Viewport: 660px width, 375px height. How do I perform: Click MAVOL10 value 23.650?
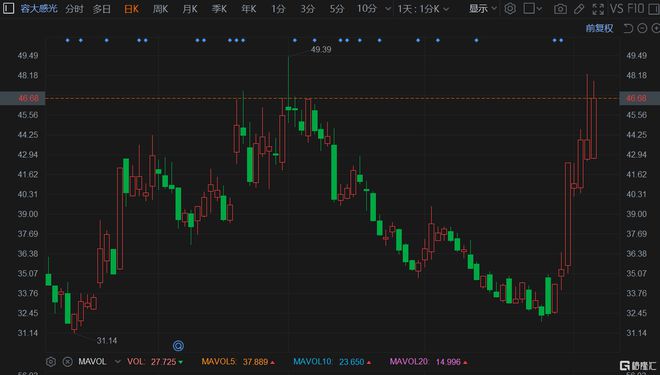coord(351,362)
